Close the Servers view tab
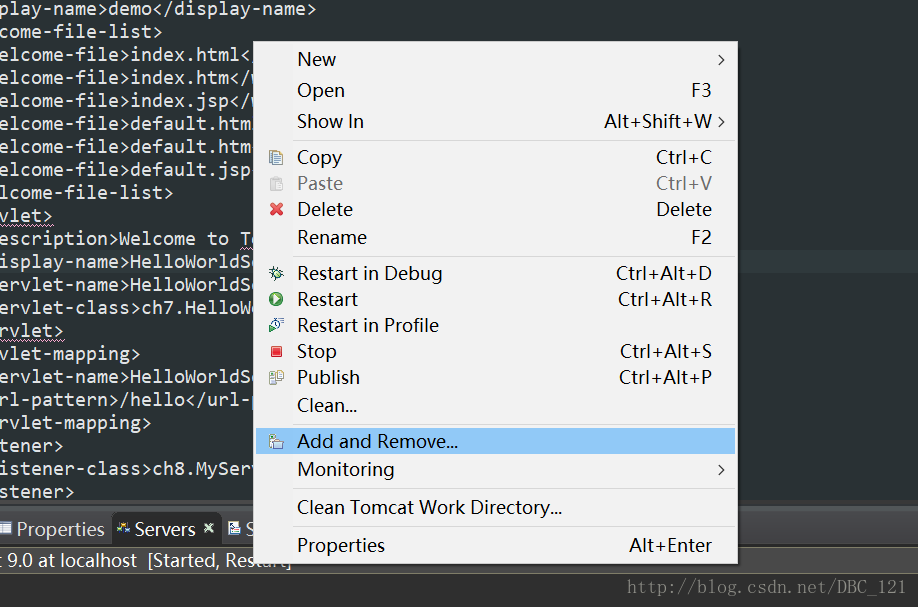The height and width of the screenshot is (607, 918). 209,528
